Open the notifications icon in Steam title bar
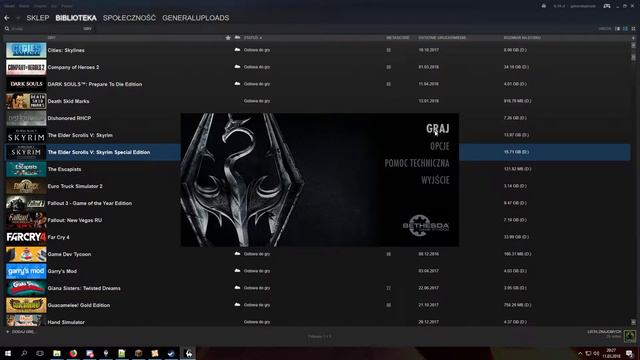The width and height of the screenshot is (640, 360). (544, 6)
